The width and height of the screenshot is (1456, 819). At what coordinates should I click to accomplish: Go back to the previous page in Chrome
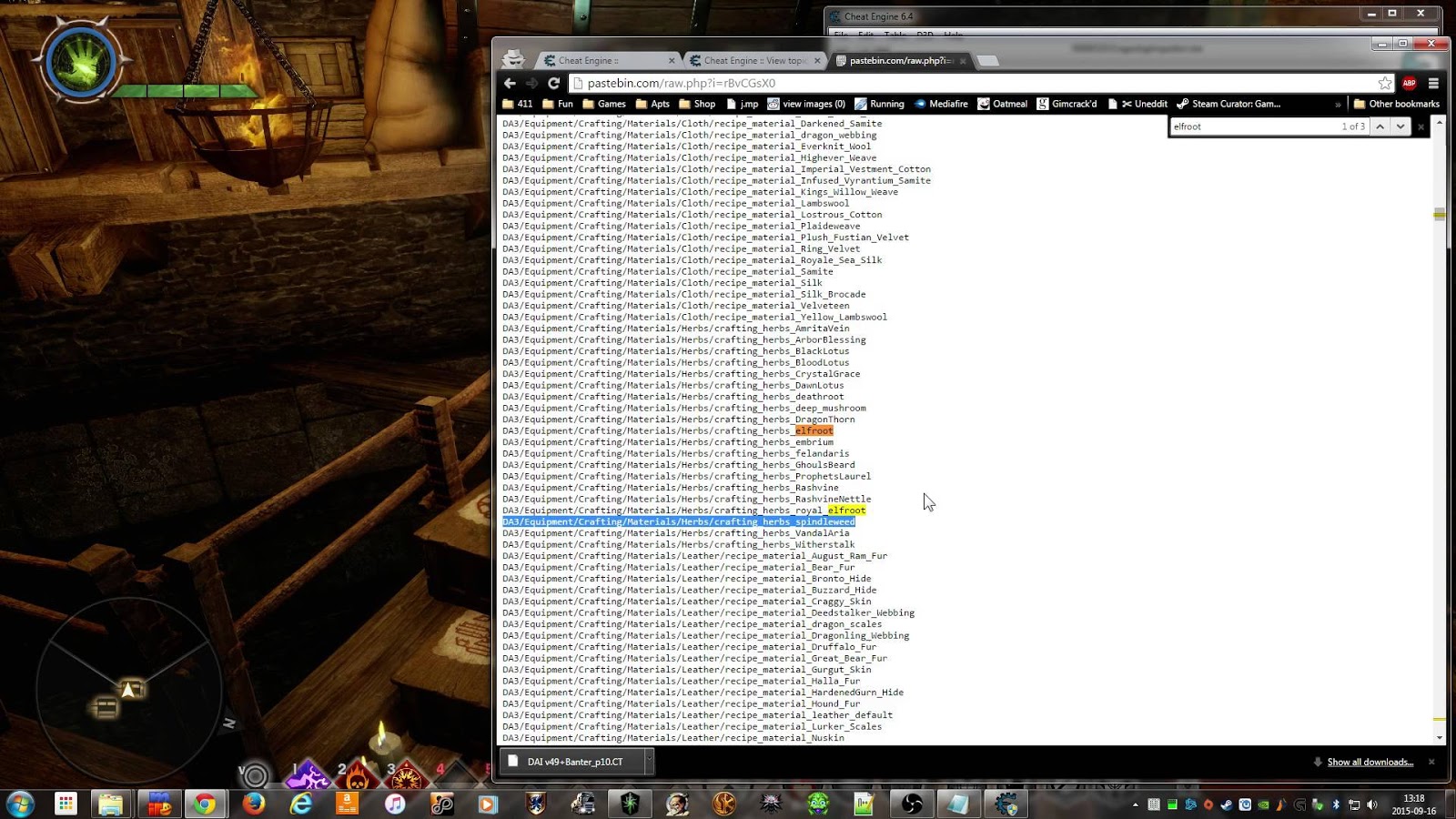pyautogui.click(x=510, y=83)
